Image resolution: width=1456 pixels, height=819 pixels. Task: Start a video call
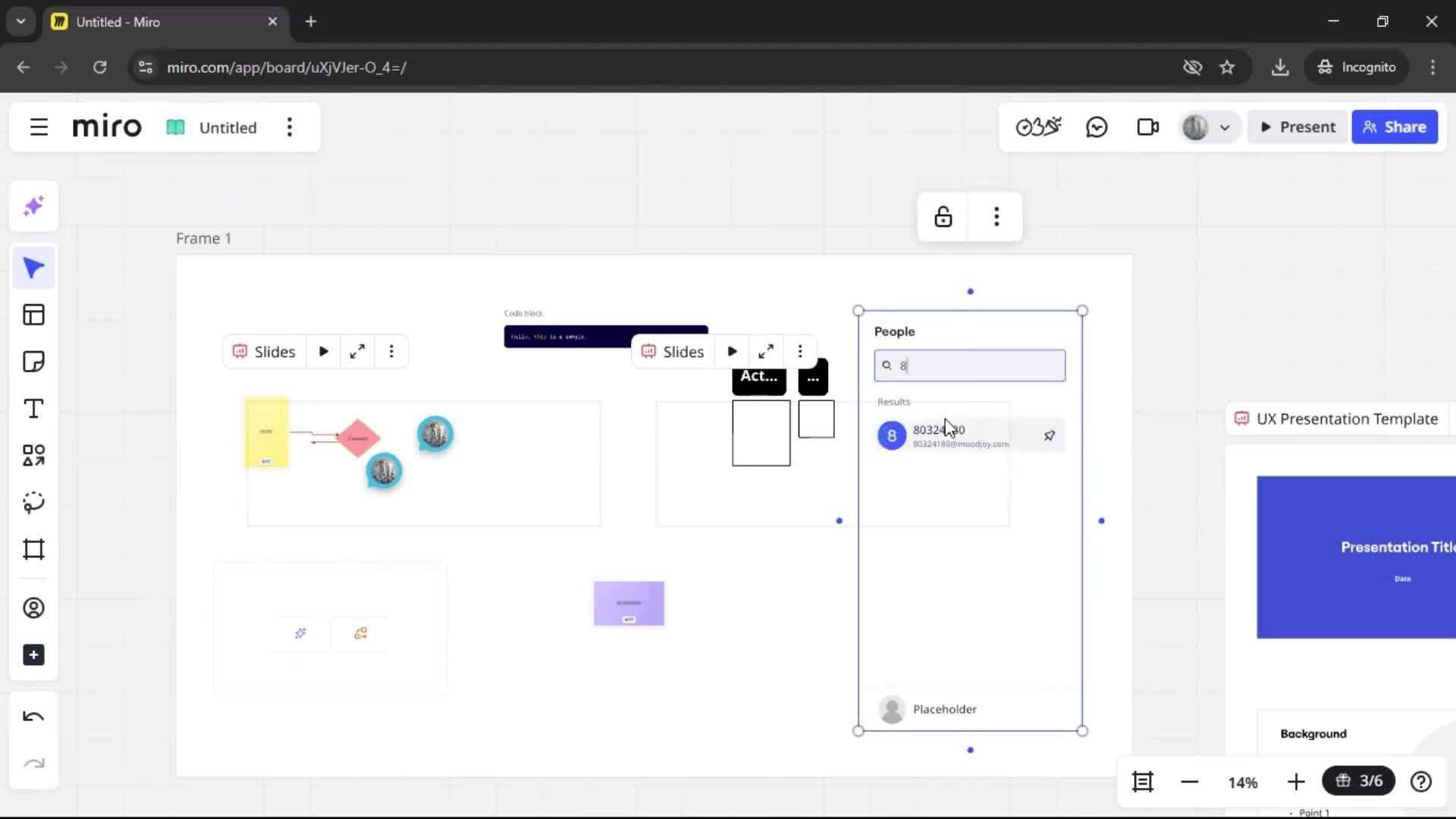click(1148, 127)
